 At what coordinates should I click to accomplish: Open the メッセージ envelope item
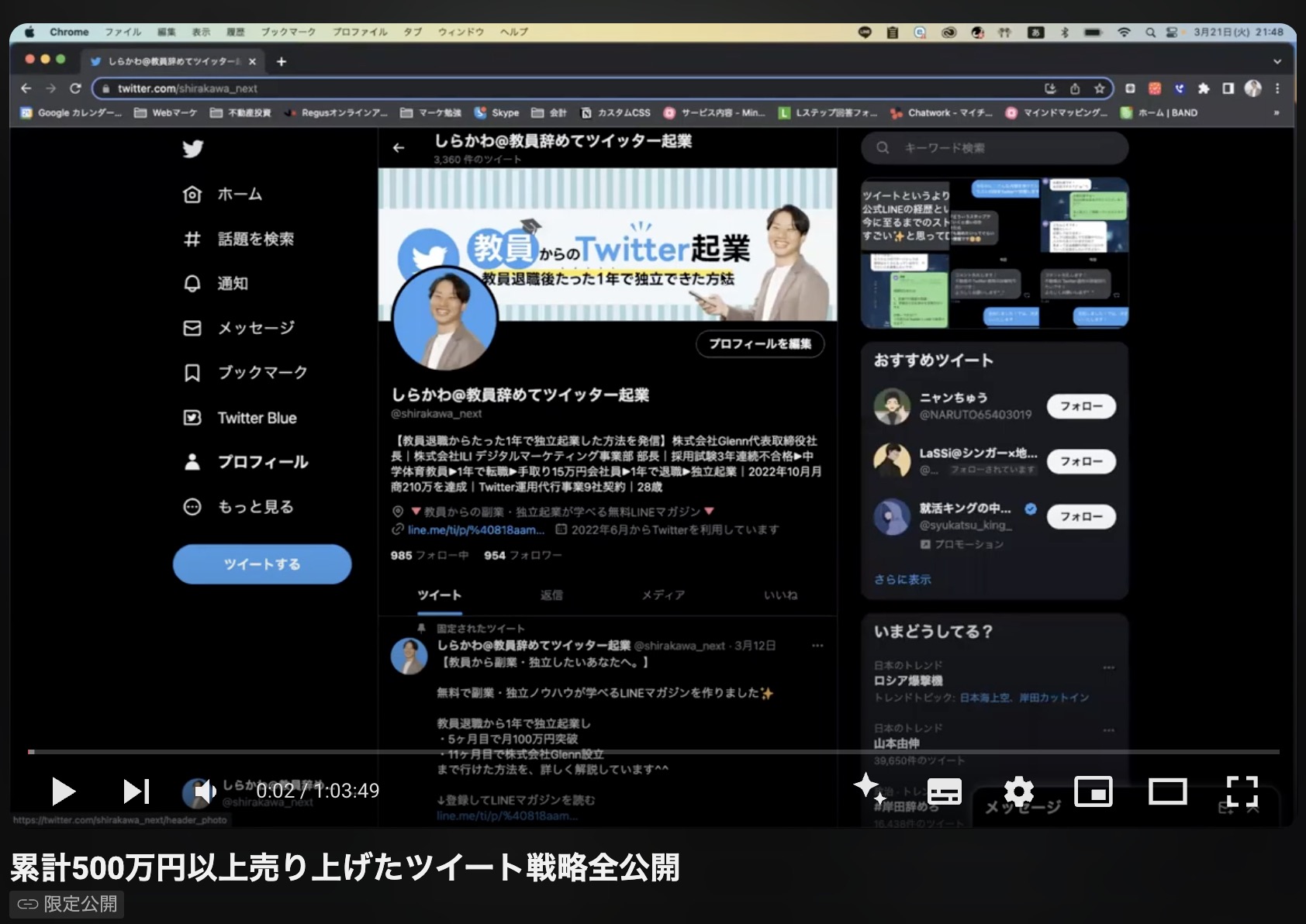tap(192, 329)
